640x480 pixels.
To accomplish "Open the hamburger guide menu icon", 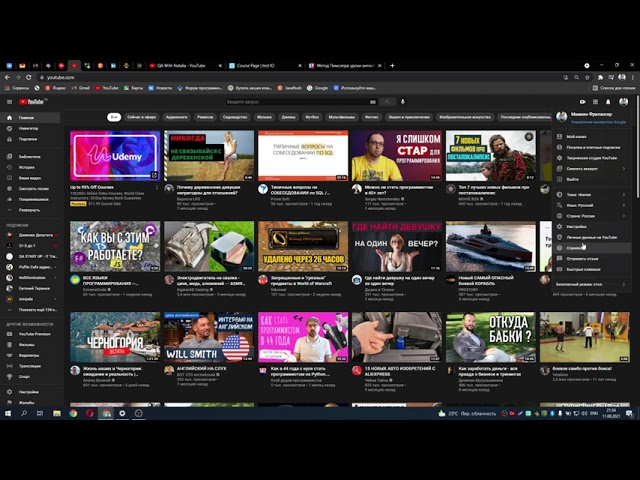I will pos(9,102).
